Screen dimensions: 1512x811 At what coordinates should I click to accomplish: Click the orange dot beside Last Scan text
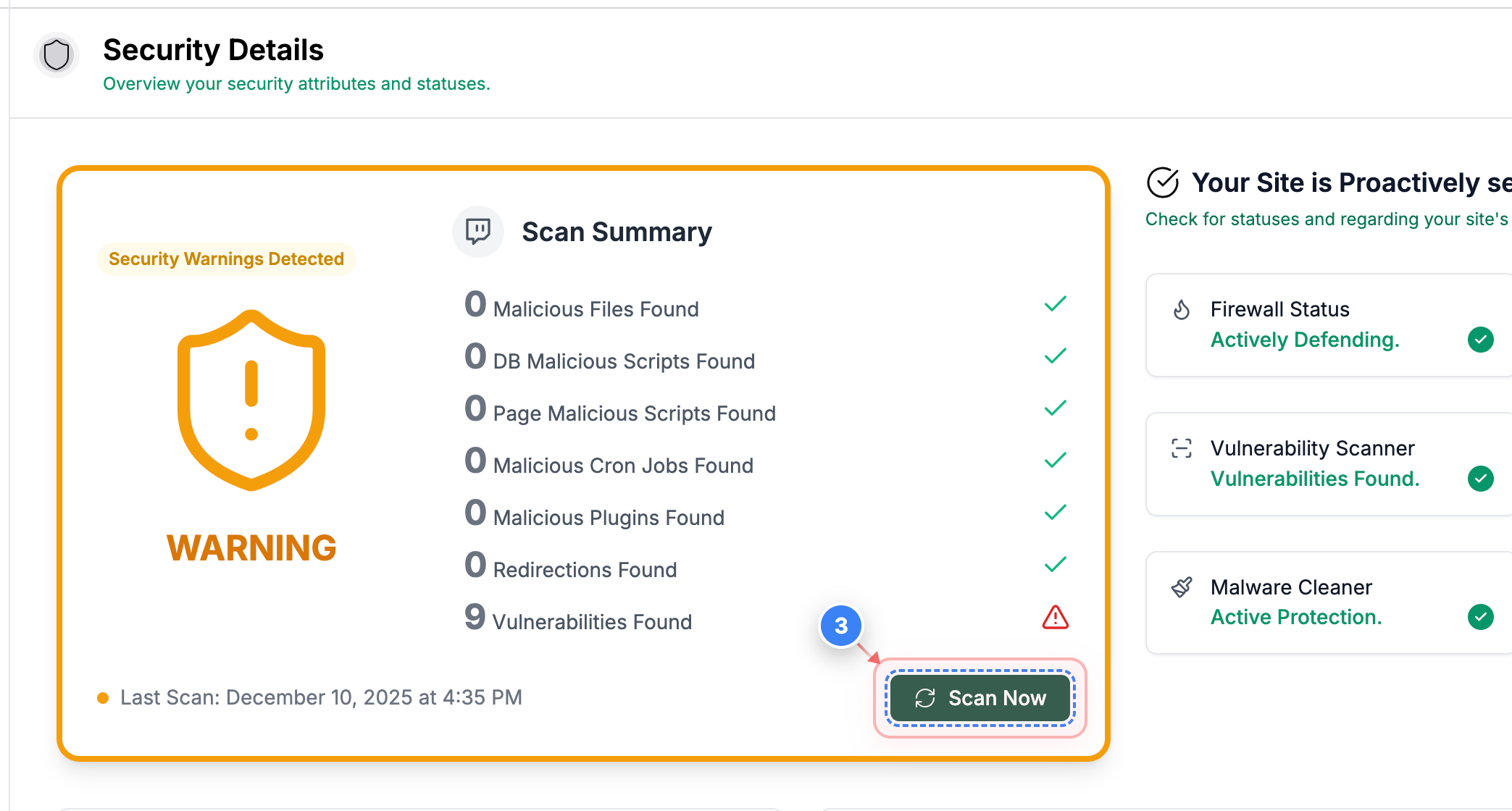tap(102, 697)
